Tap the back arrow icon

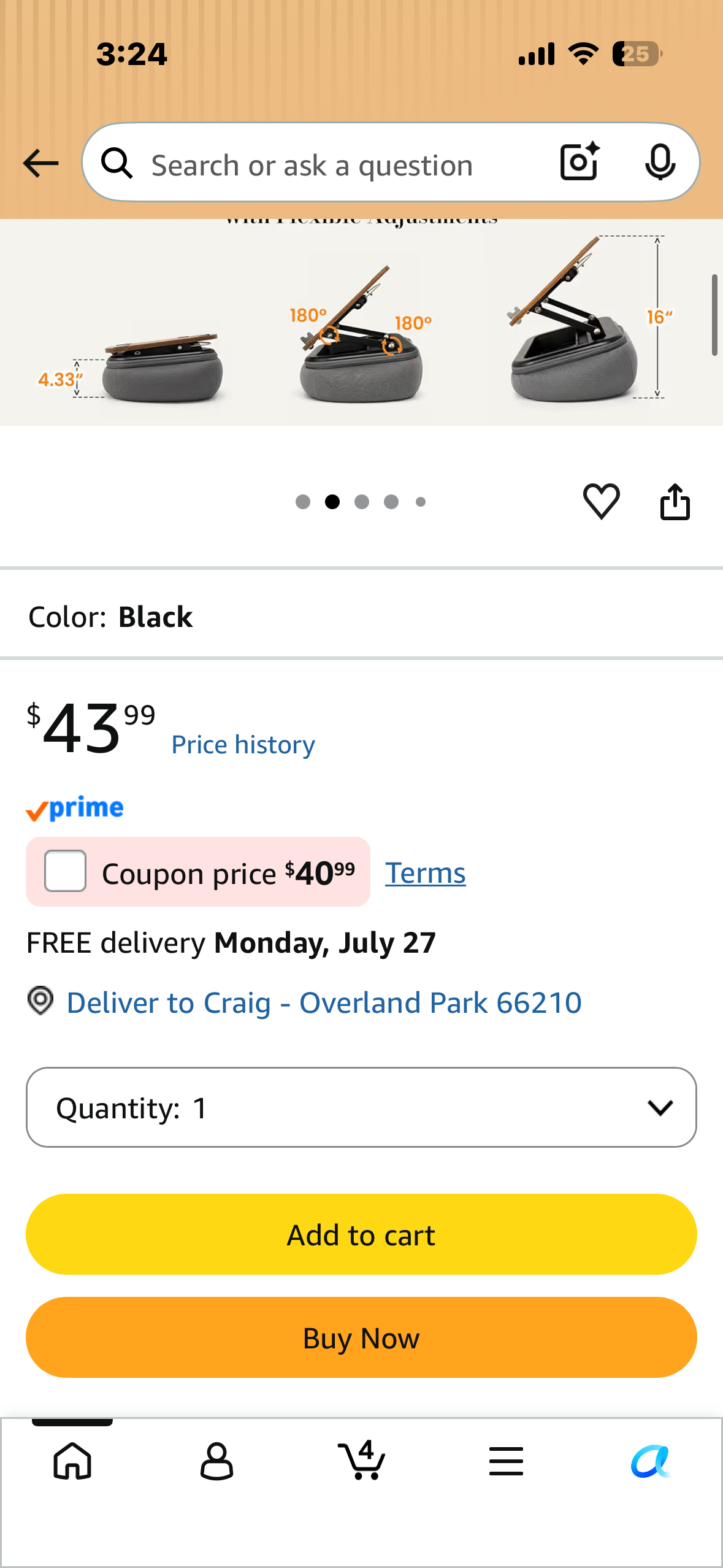tap(40, 163)
